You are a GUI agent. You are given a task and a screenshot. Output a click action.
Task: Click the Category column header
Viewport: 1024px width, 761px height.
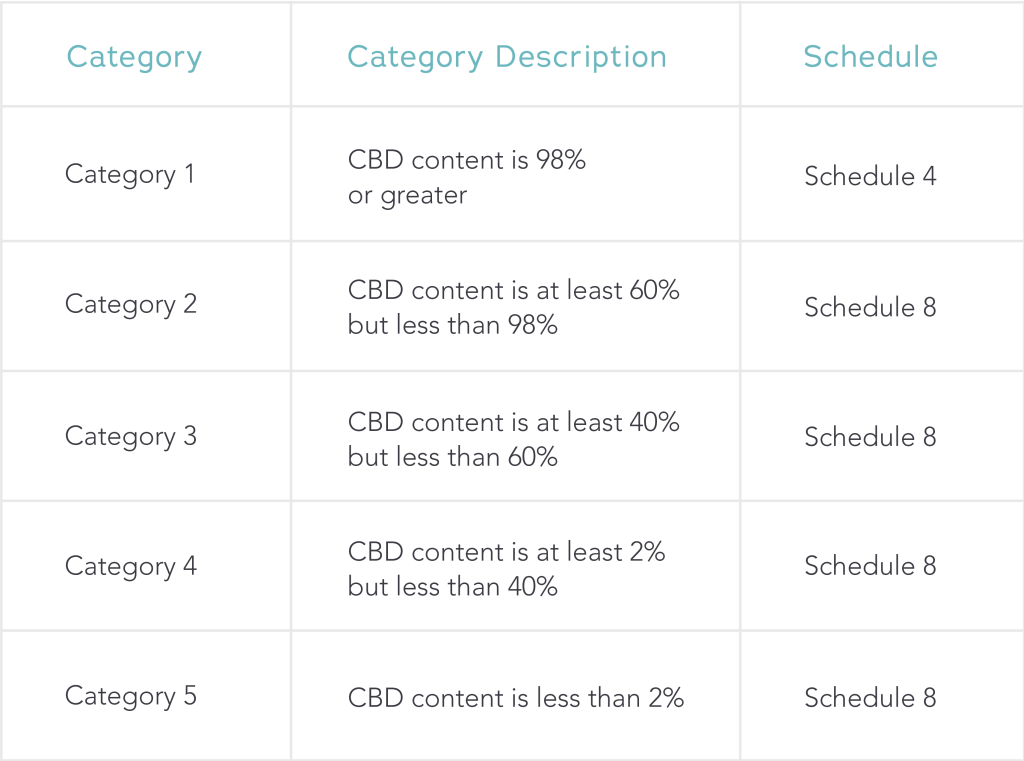point(134,57)
